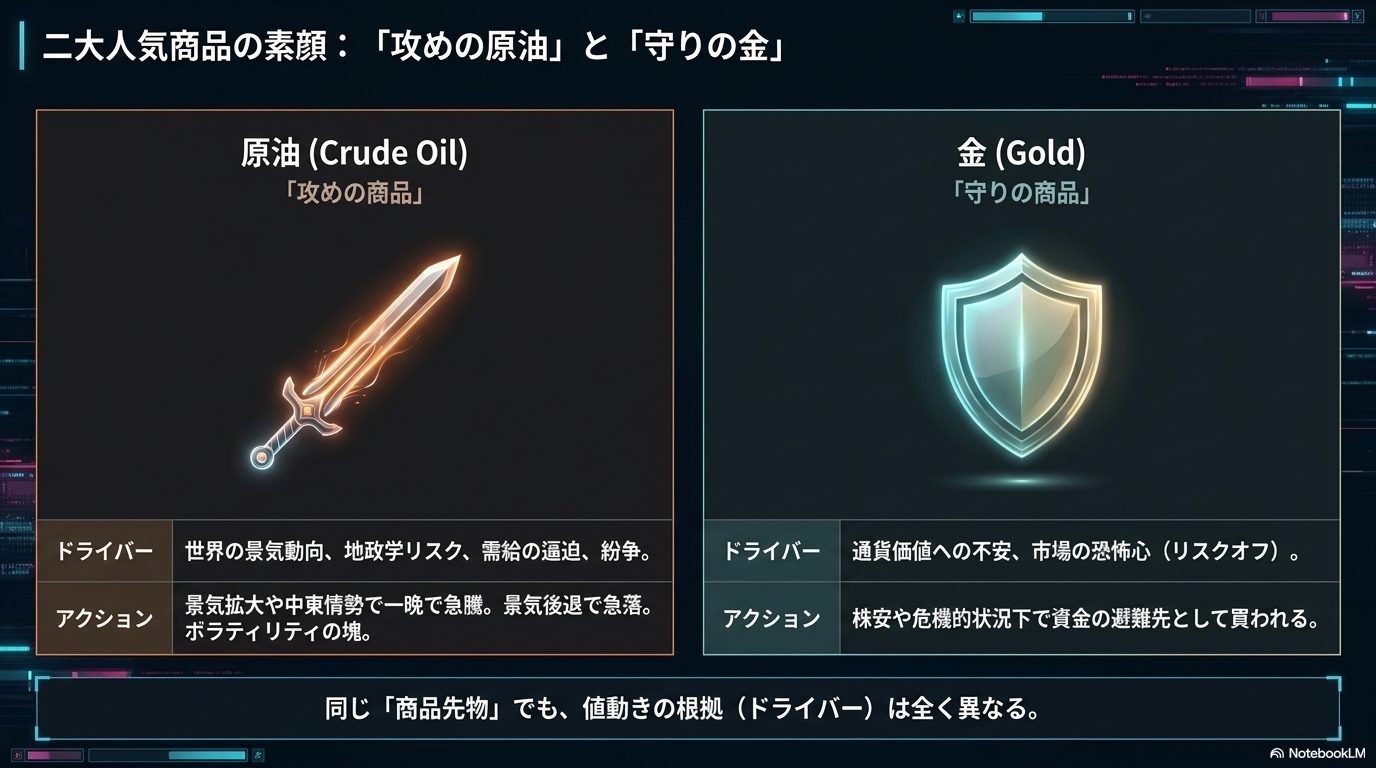Image resolution: width=1376 pixels, height=768 pixels.
Task: Click the empty middle field in top bar
Action: point(1195,16)
